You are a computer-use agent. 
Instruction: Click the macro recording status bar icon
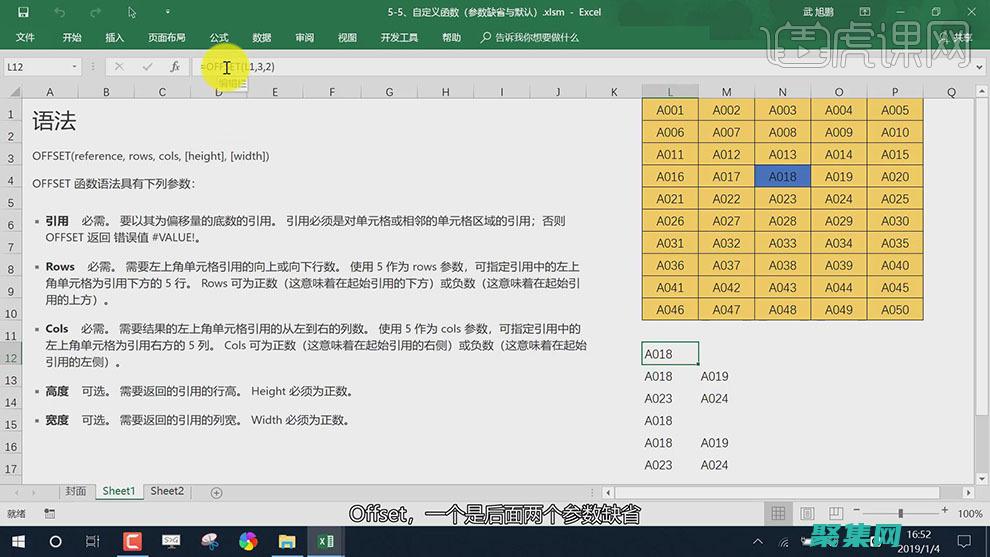pos(50,513)
